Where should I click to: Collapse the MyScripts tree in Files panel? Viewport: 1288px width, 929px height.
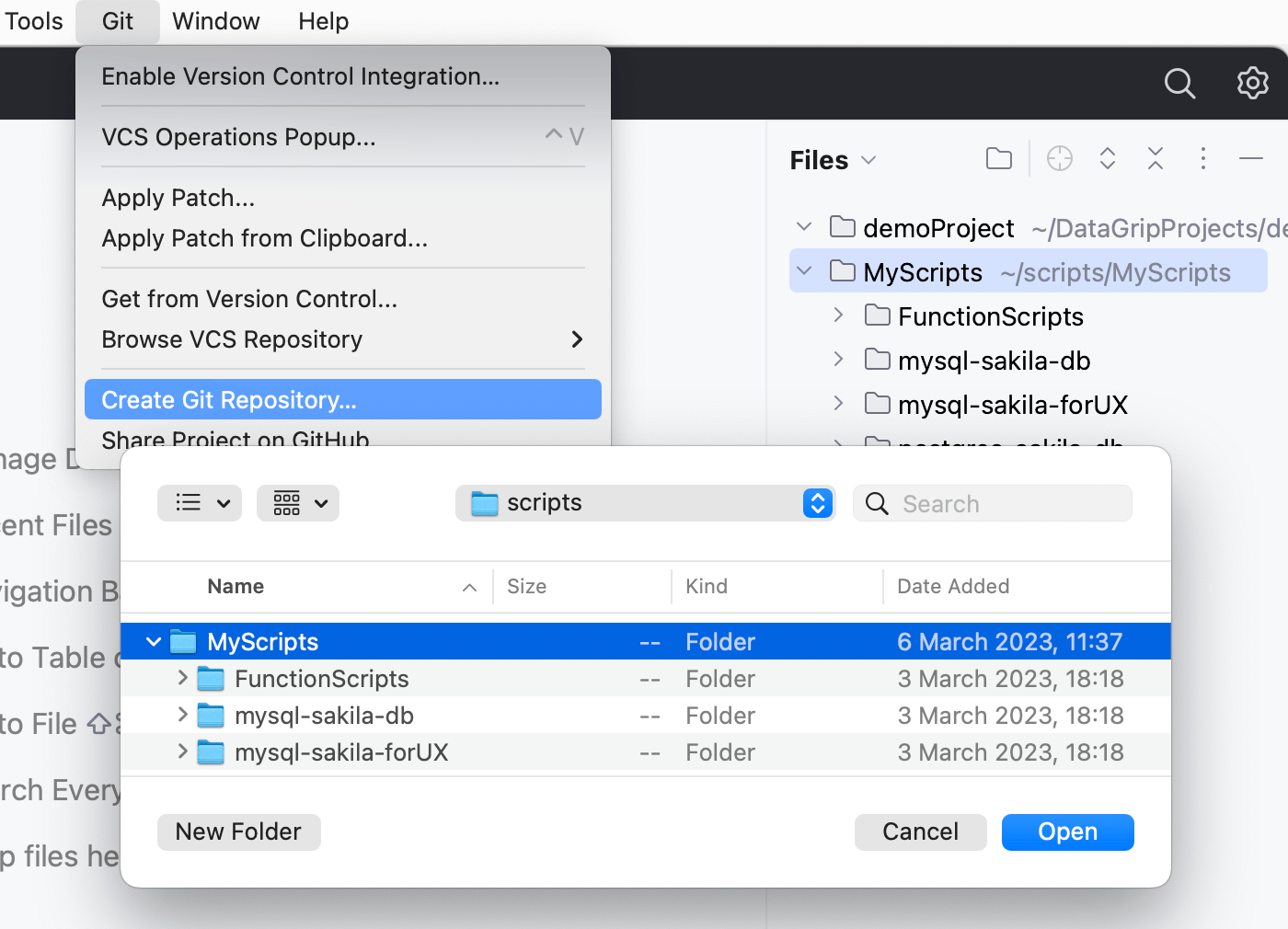804,271
